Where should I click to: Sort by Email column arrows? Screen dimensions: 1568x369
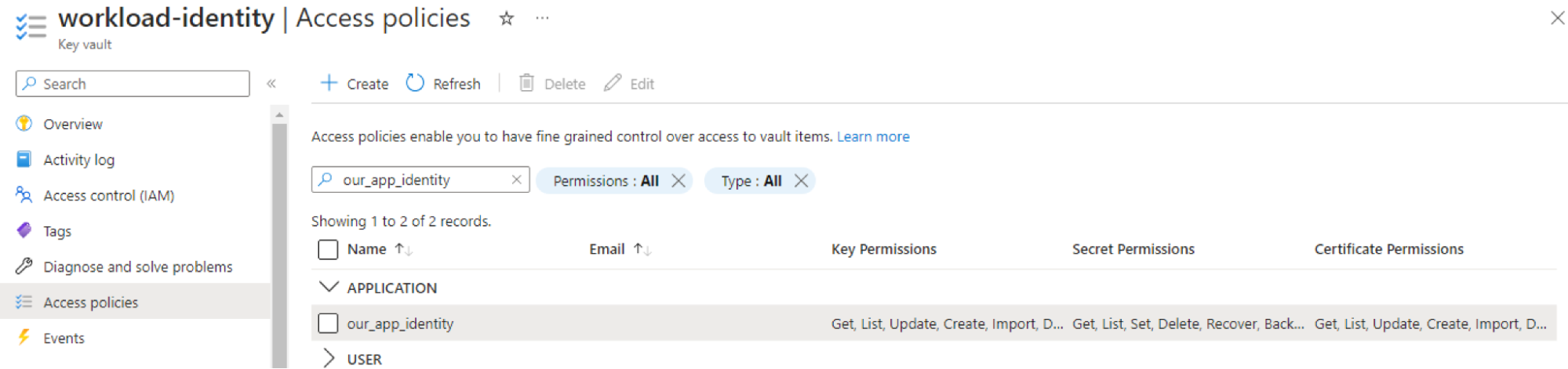pos(642,249)
